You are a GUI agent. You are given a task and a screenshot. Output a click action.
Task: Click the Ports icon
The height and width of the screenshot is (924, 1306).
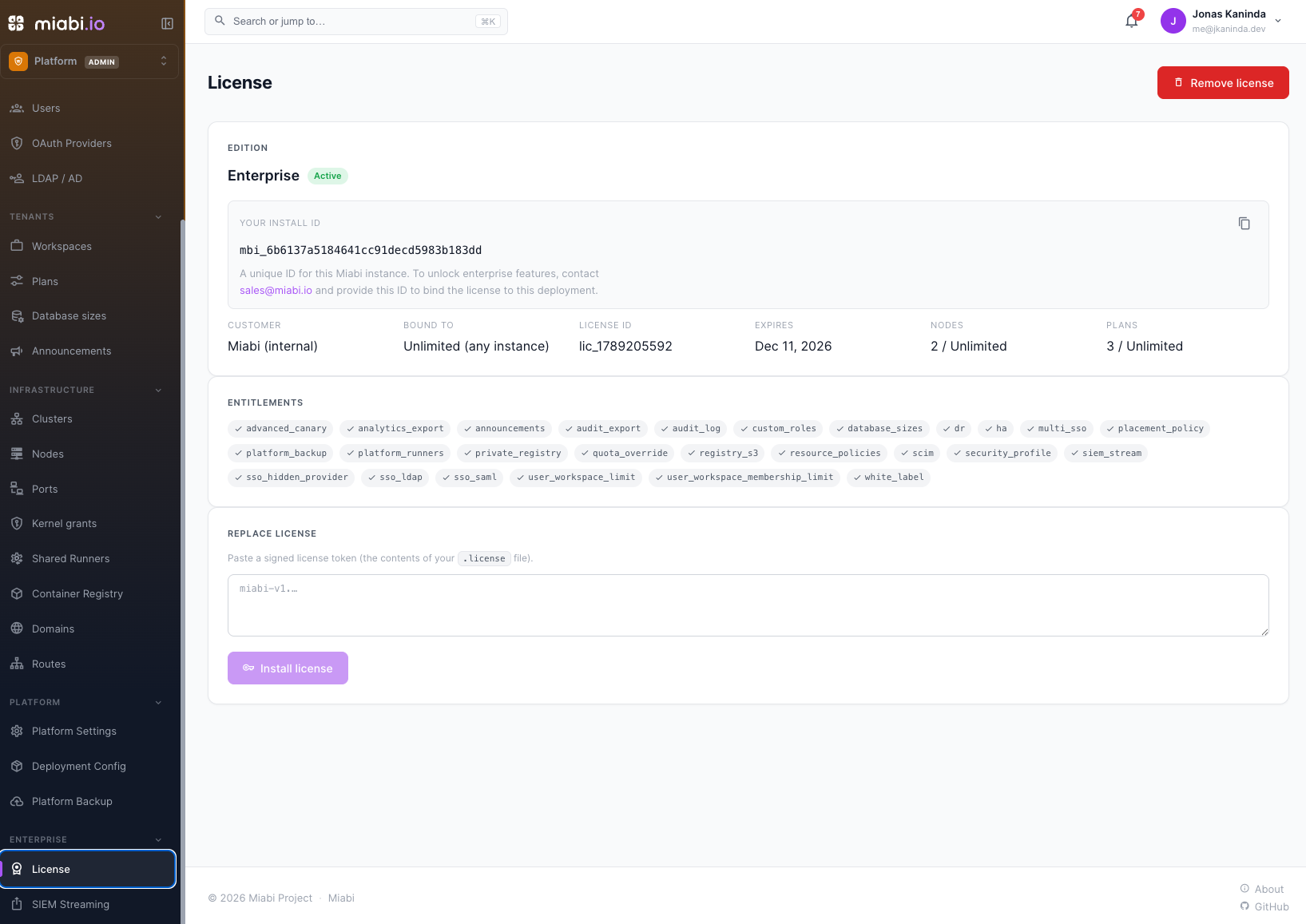click(17, 489)
